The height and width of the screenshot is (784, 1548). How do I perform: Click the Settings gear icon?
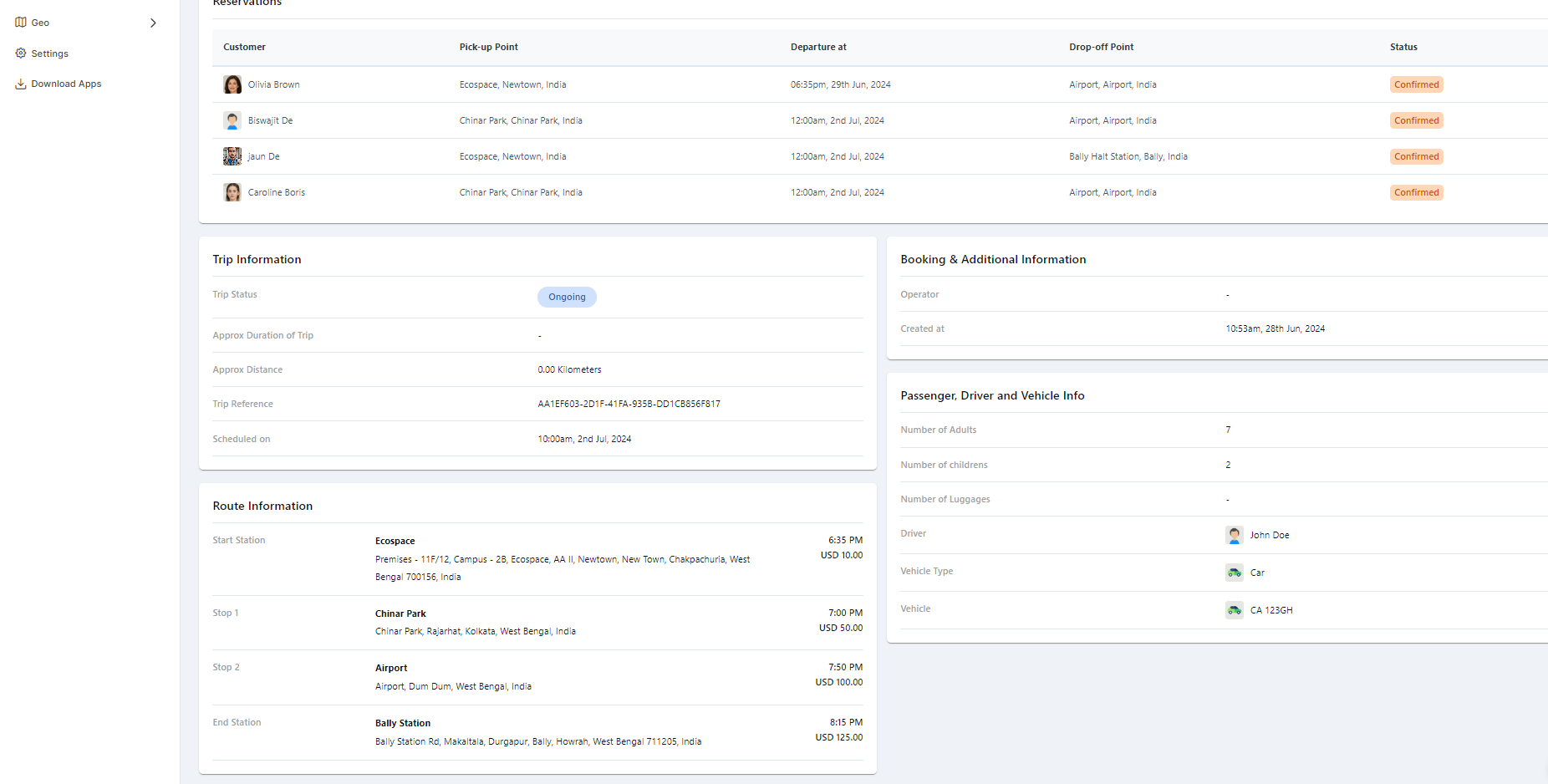pos(21,53)
